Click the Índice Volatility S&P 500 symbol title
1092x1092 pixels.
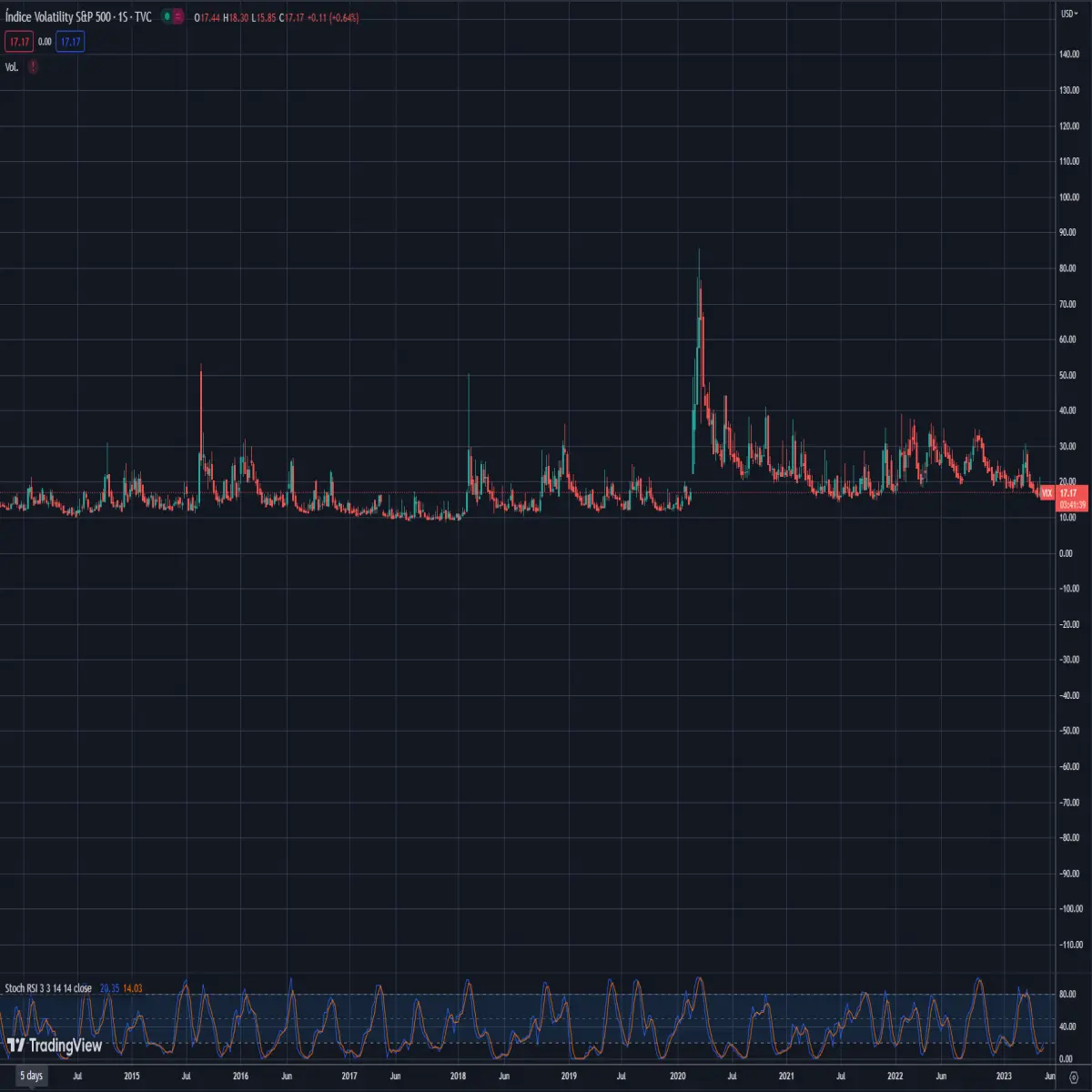pyautogui.click(x=78, y=17)
